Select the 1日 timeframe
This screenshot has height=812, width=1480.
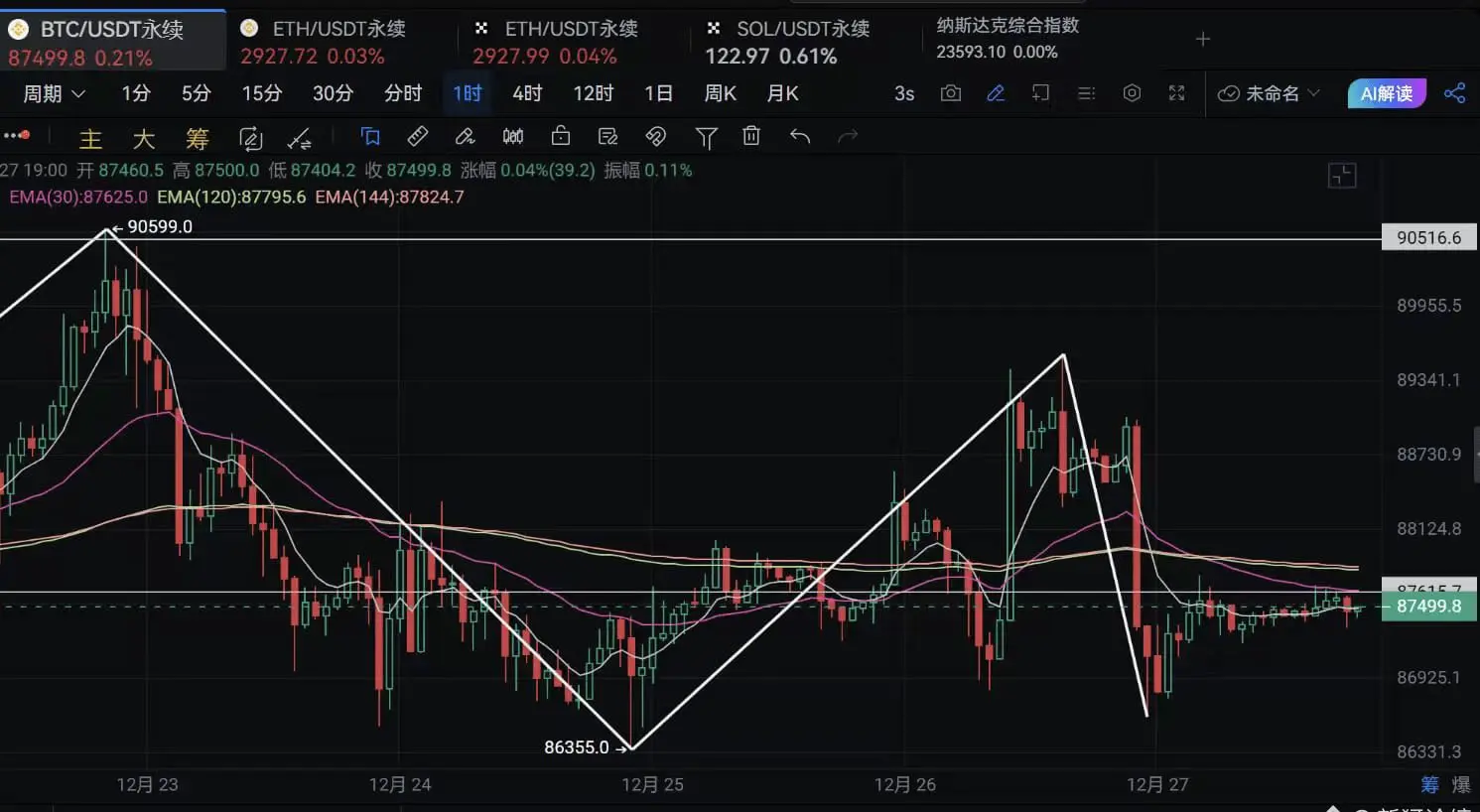point(658,93)
